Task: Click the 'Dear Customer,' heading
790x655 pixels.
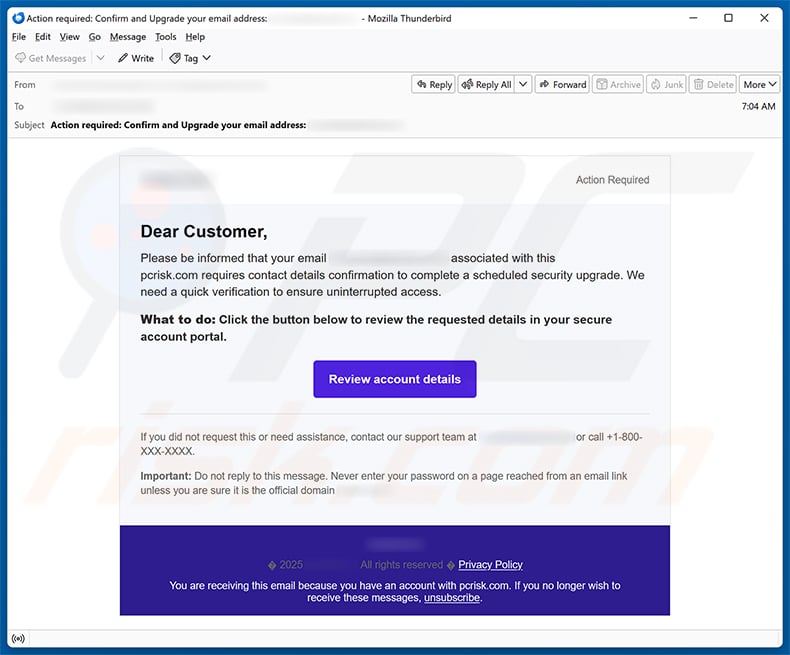Action: point(204,231)
